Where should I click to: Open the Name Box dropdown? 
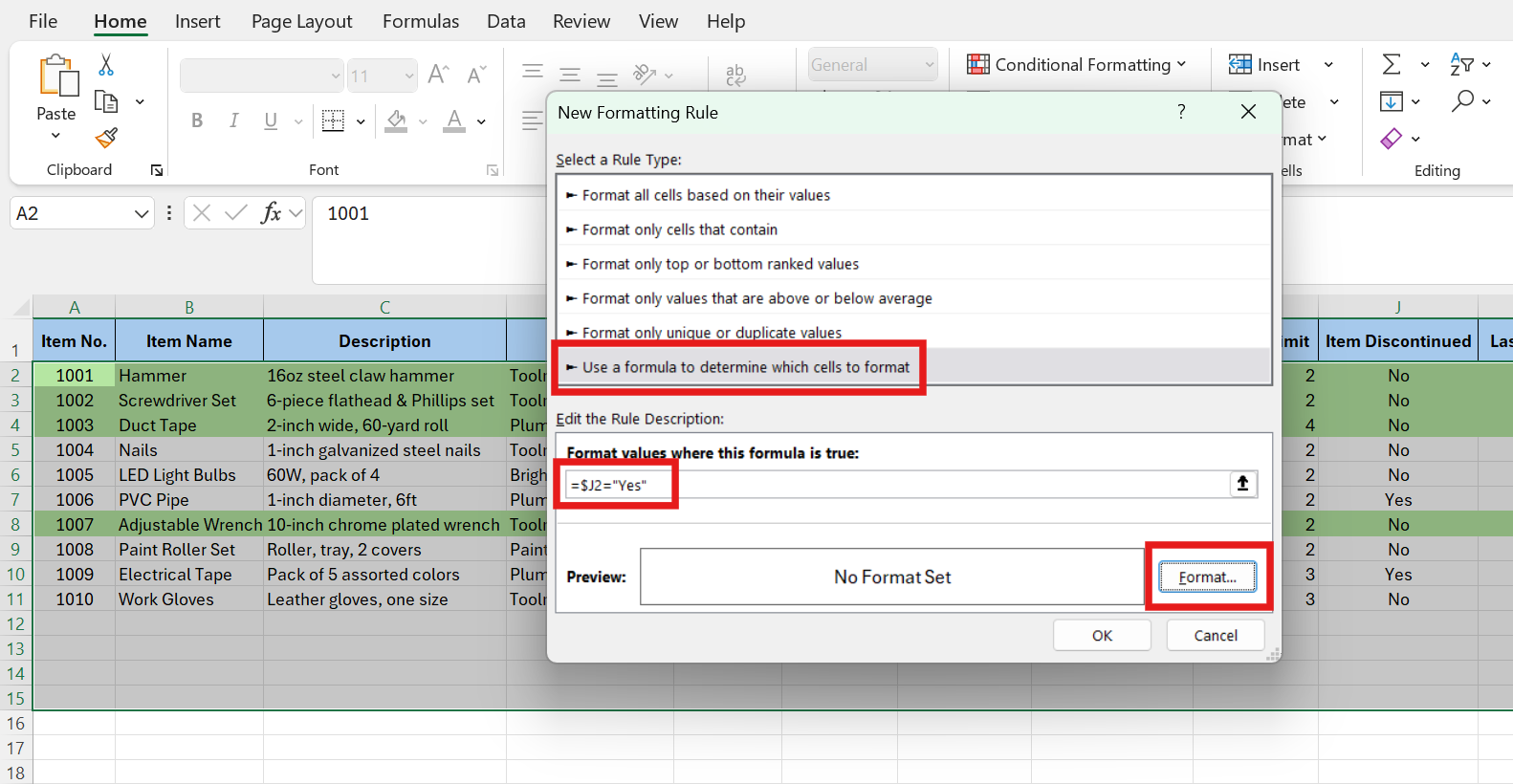point(141,214)
